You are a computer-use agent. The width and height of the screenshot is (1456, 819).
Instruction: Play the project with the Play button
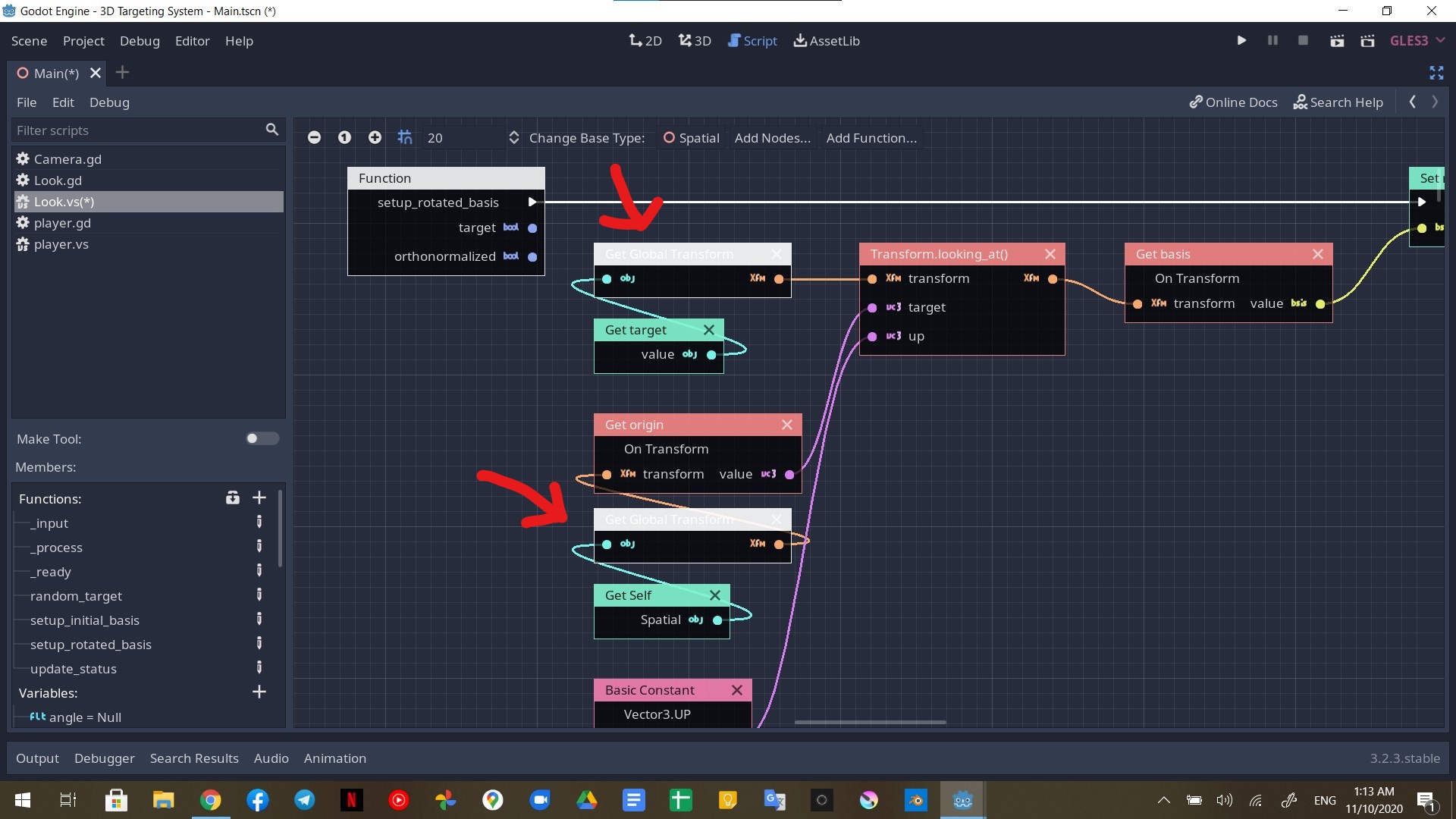coord(1241,40)
